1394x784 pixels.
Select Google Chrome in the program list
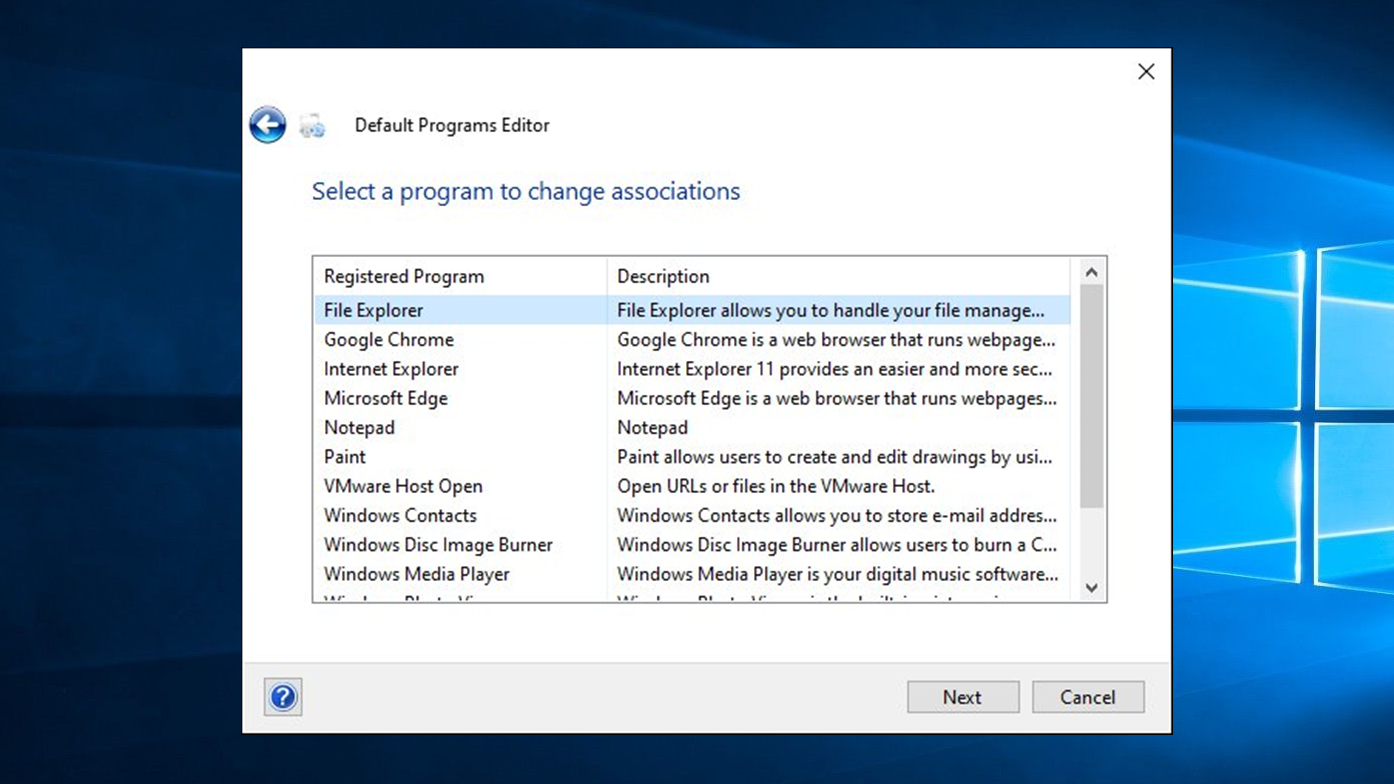(x=389, y=340)
